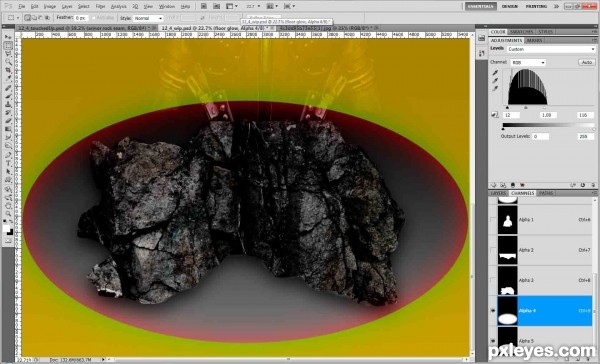Select the Pen tool
The width and height of the screenshot is (600, 364).
click(8, 155)
